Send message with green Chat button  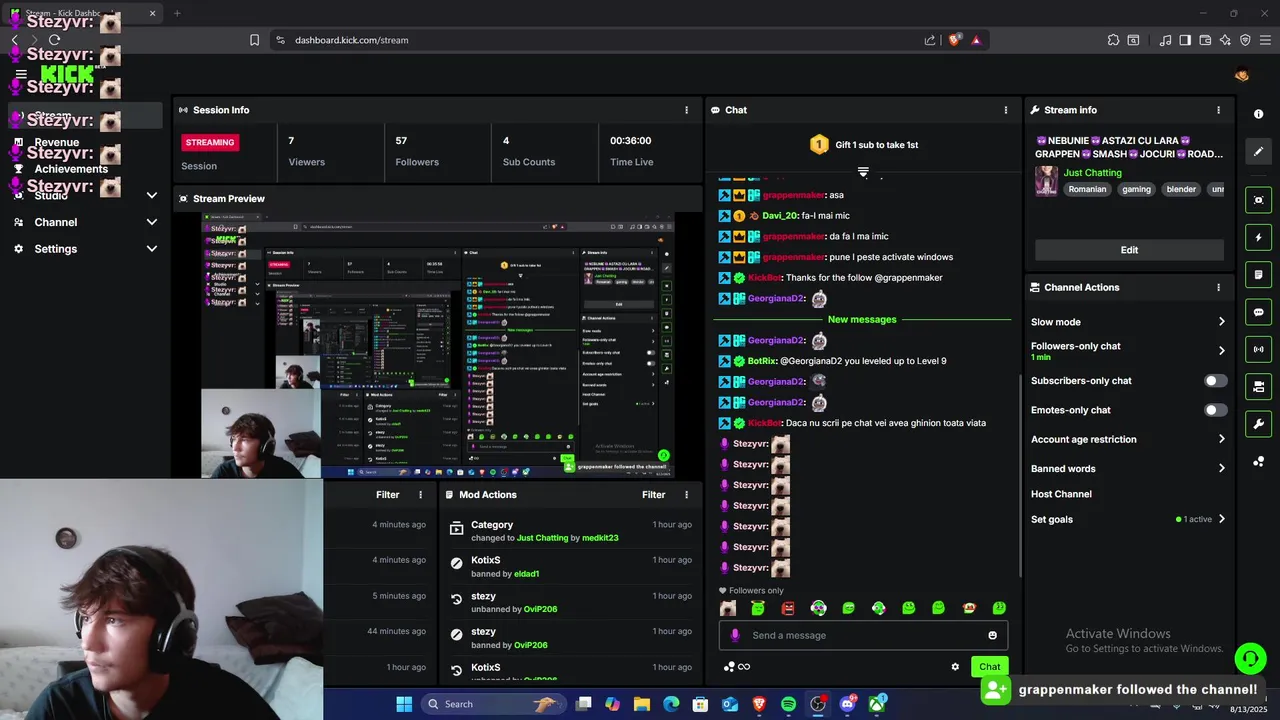989,666
